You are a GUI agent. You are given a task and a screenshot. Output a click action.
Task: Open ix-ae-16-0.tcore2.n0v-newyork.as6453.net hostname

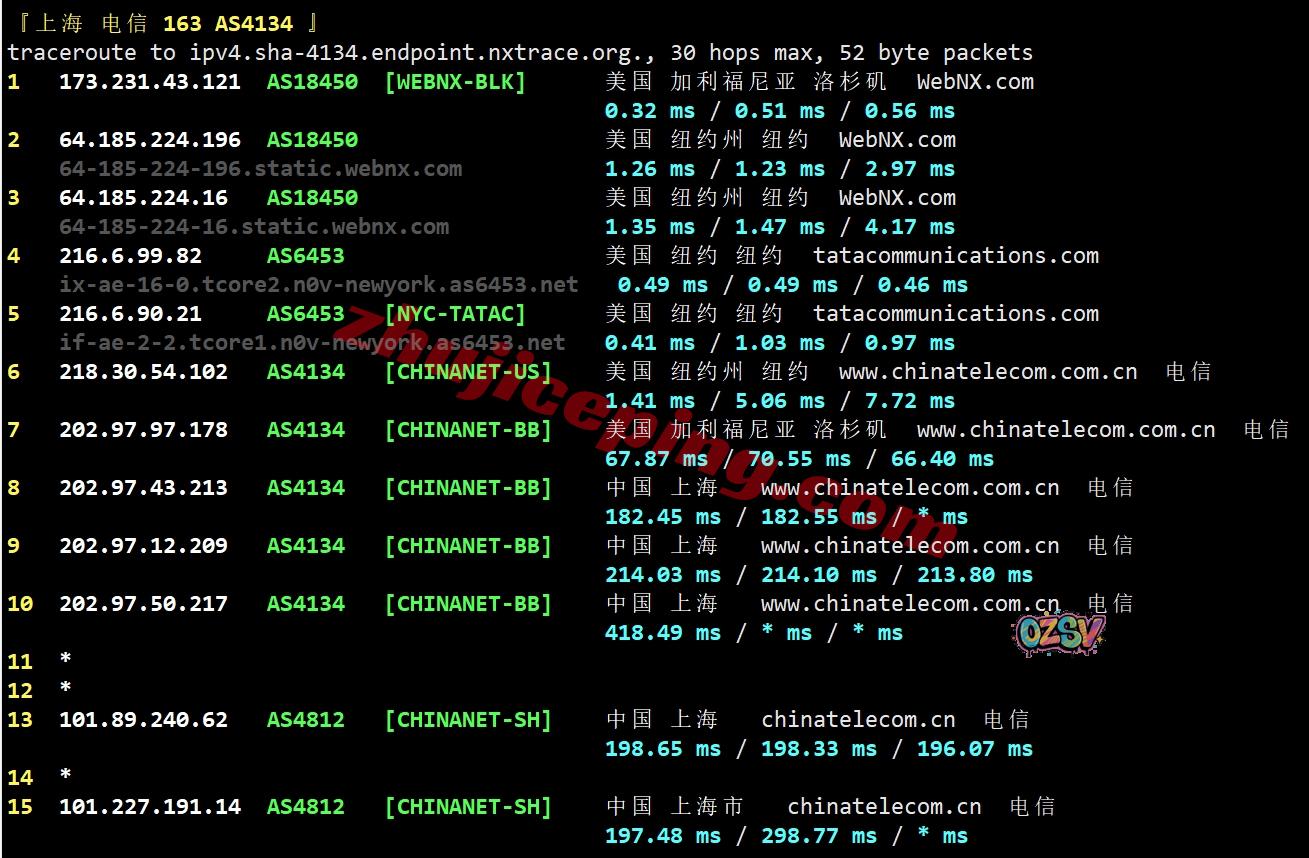[318, 285]
